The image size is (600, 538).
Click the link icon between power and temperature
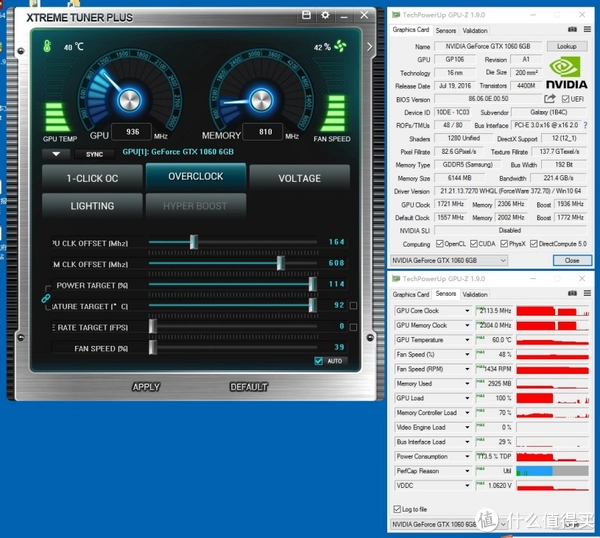(x=46, y=298)
